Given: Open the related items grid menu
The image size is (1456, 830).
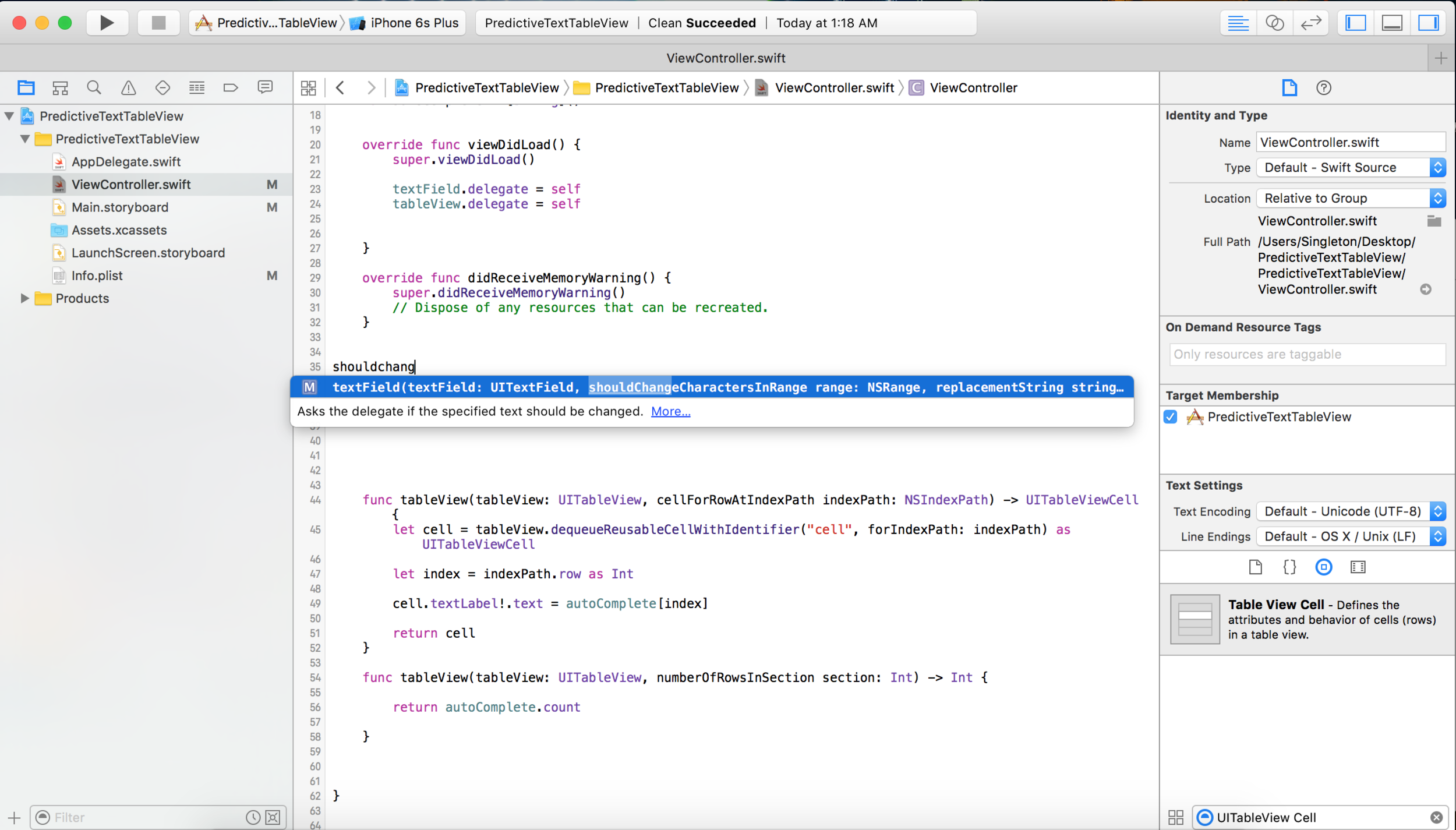Looking at the screenshot, I should (x=308, y=88).
